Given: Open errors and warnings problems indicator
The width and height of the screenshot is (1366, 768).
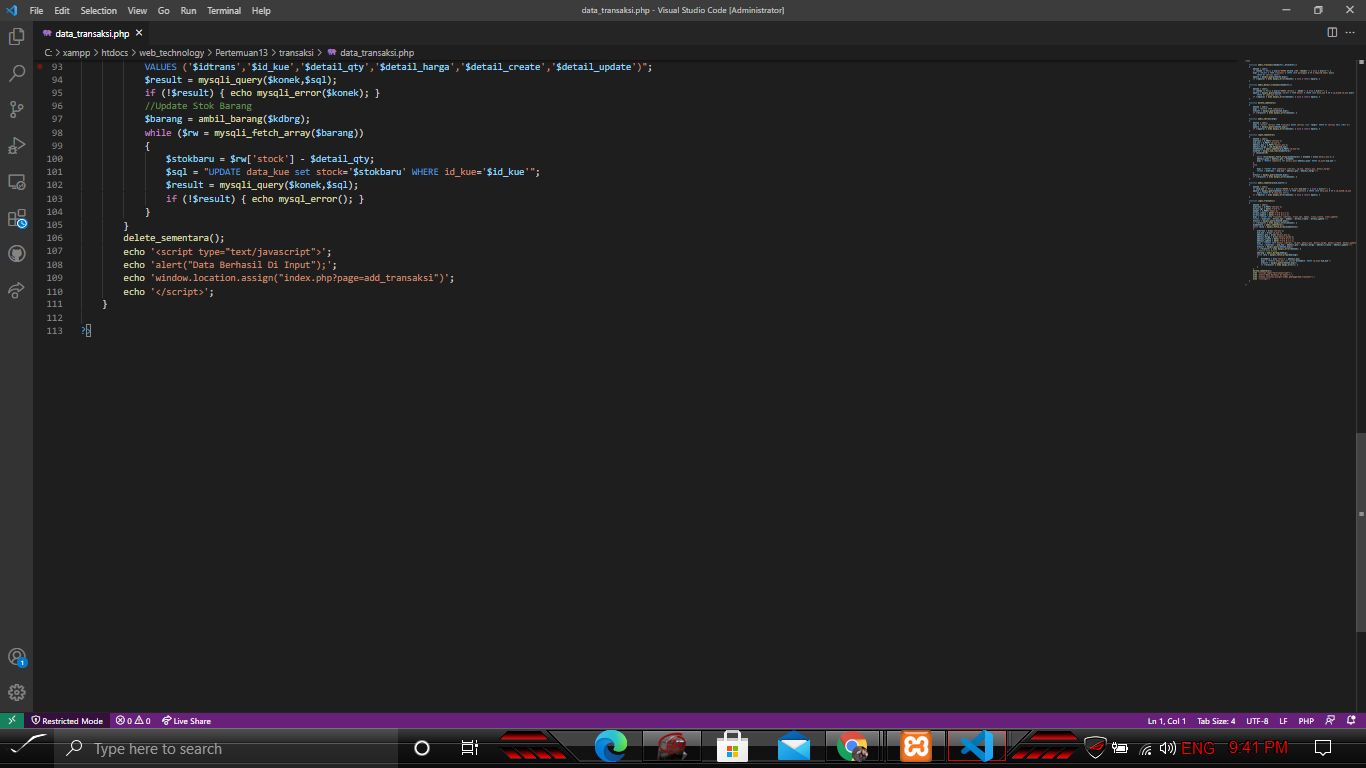Looking at the screenshot, I should [132, 720].
